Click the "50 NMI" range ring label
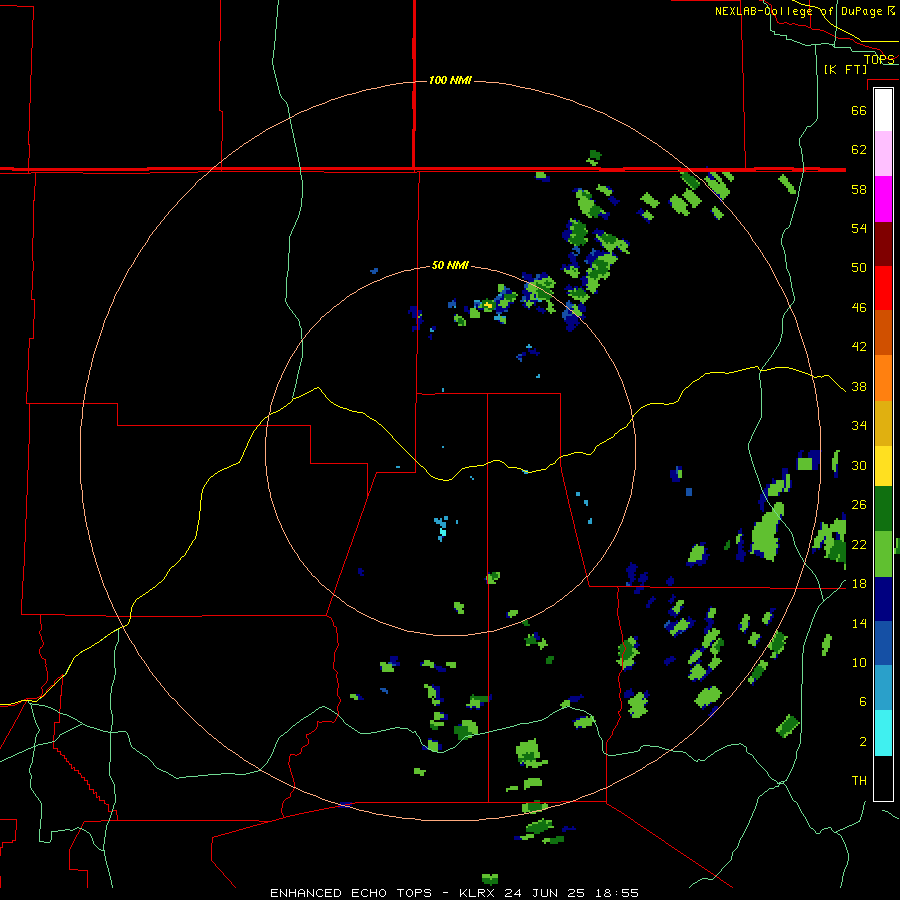The width and height of the screenshot is (900, 900). click(450, 265)
